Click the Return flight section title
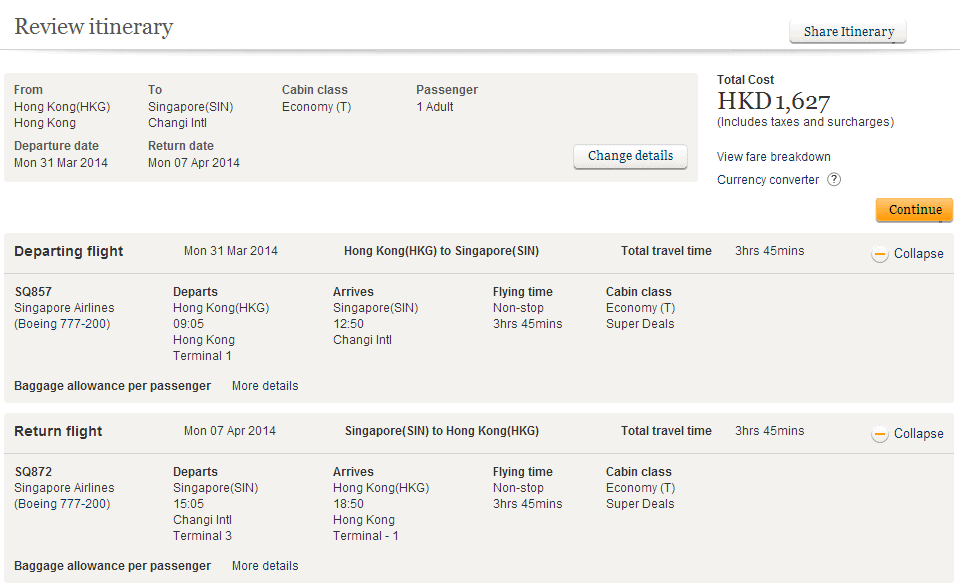The width and height of the screenshot is (960, 587). point(58,432)
